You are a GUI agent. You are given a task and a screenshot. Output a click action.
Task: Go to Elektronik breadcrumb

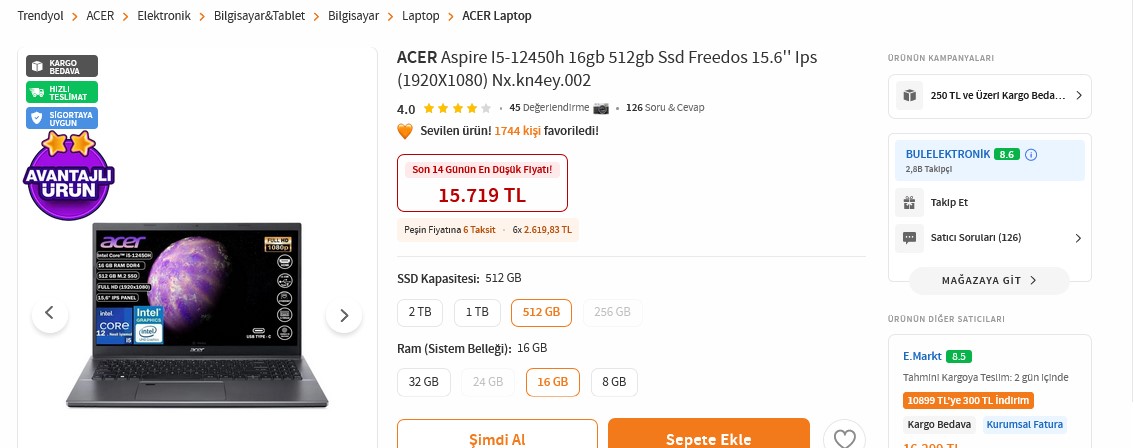[x=164, y=16]
